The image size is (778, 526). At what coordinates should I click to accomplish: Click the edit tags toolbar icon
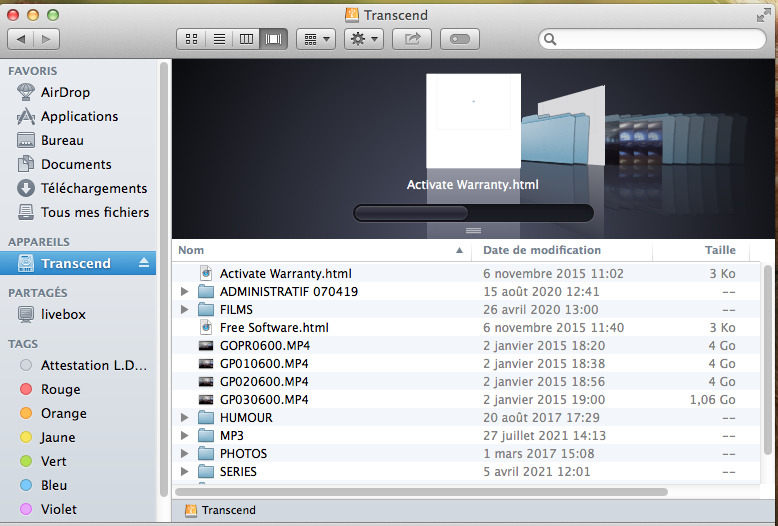[x=459, y=39]
